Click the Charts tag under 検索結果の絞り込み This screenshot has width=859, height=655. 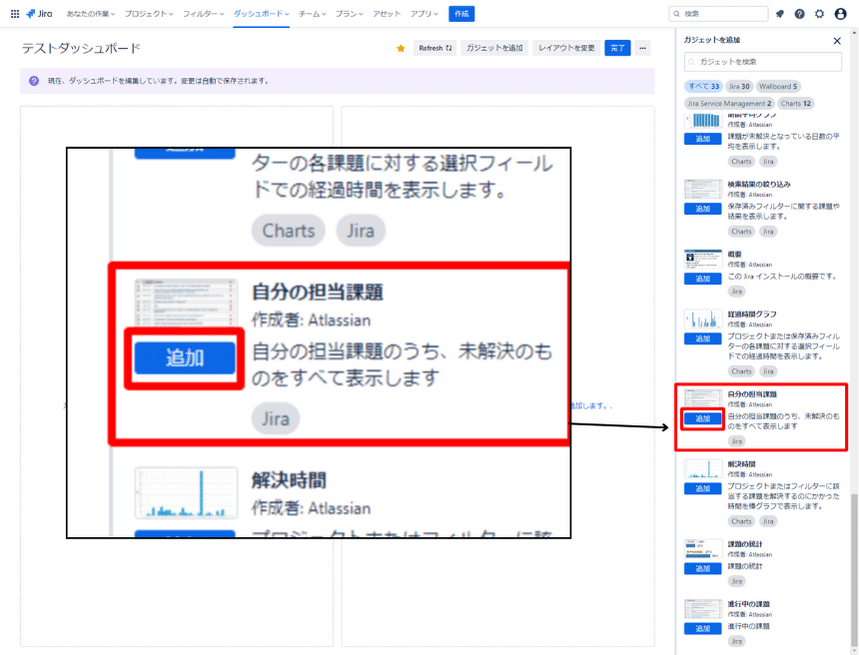[741, 232]
